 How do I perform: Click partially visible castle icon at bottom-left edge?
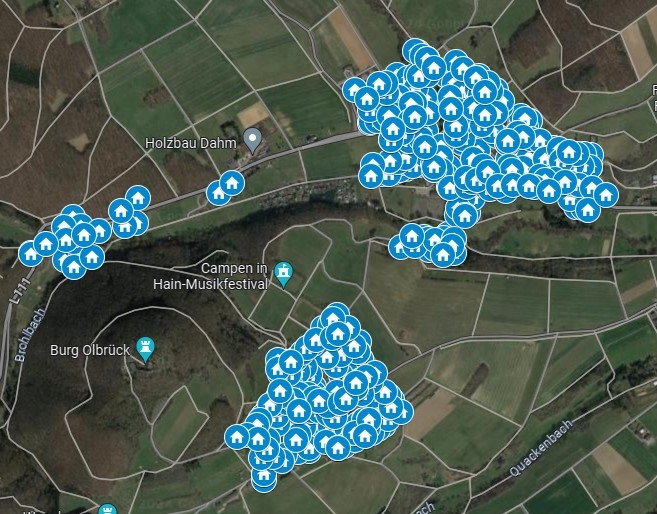pos(107,509)
